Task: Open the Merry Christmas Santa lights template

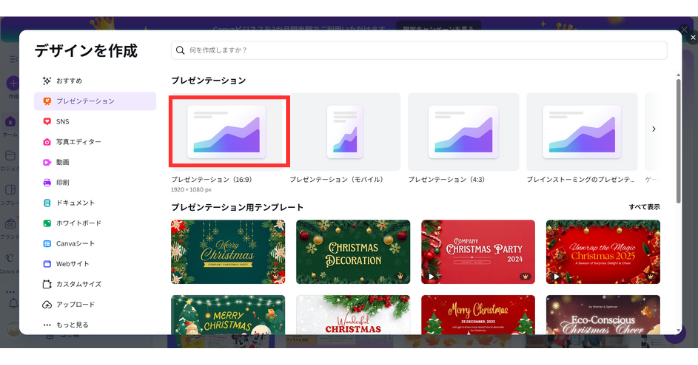Action: [228, 315]
